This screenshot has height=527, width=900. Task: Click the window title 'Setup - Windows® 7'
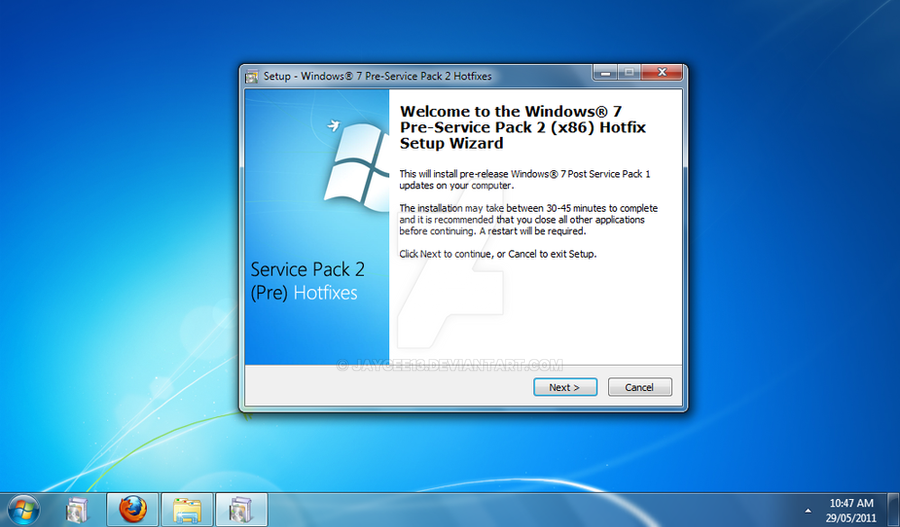pos(378,76)
